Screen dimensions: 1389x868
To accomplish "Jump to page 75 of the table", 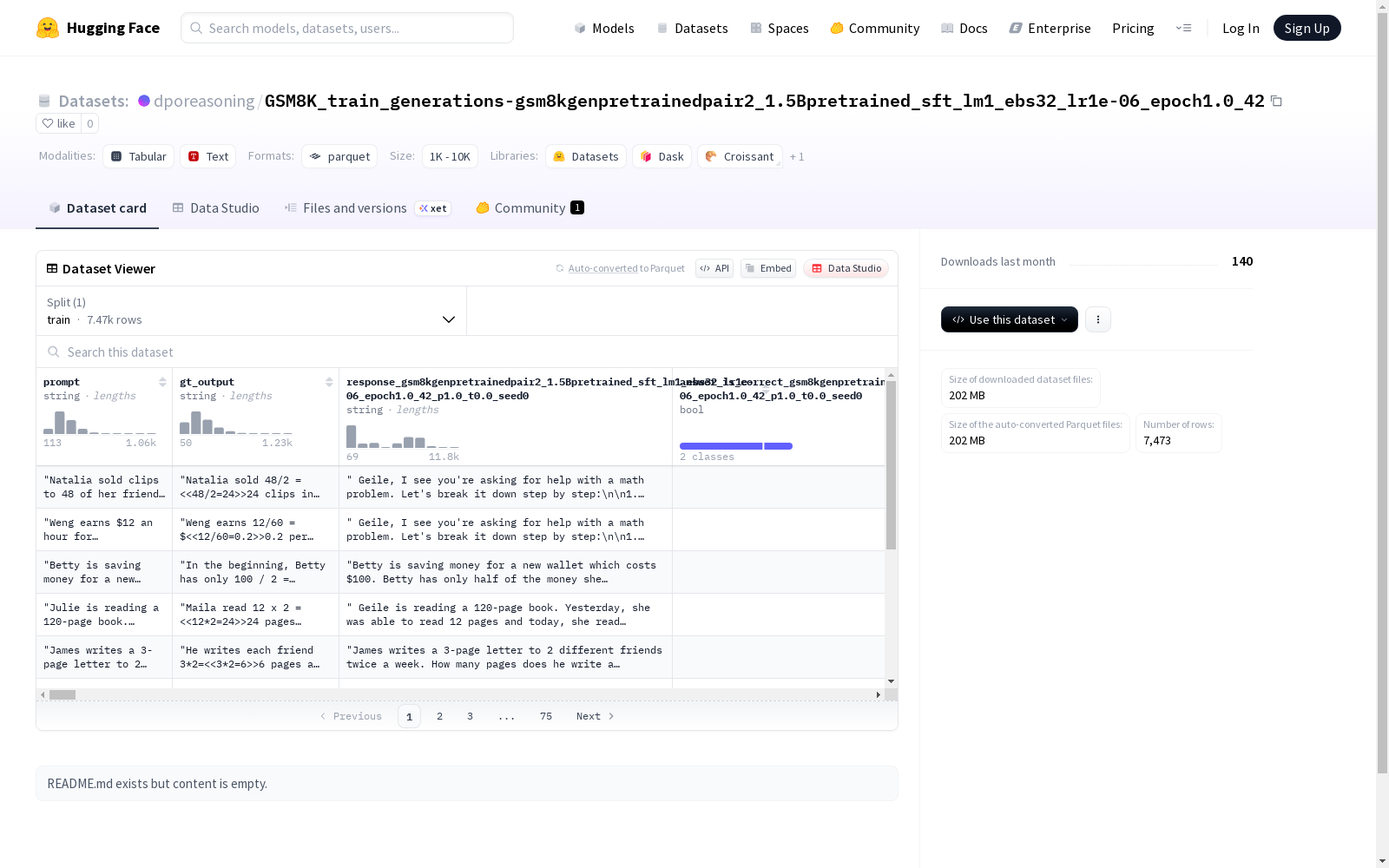I will click(546, 716).
